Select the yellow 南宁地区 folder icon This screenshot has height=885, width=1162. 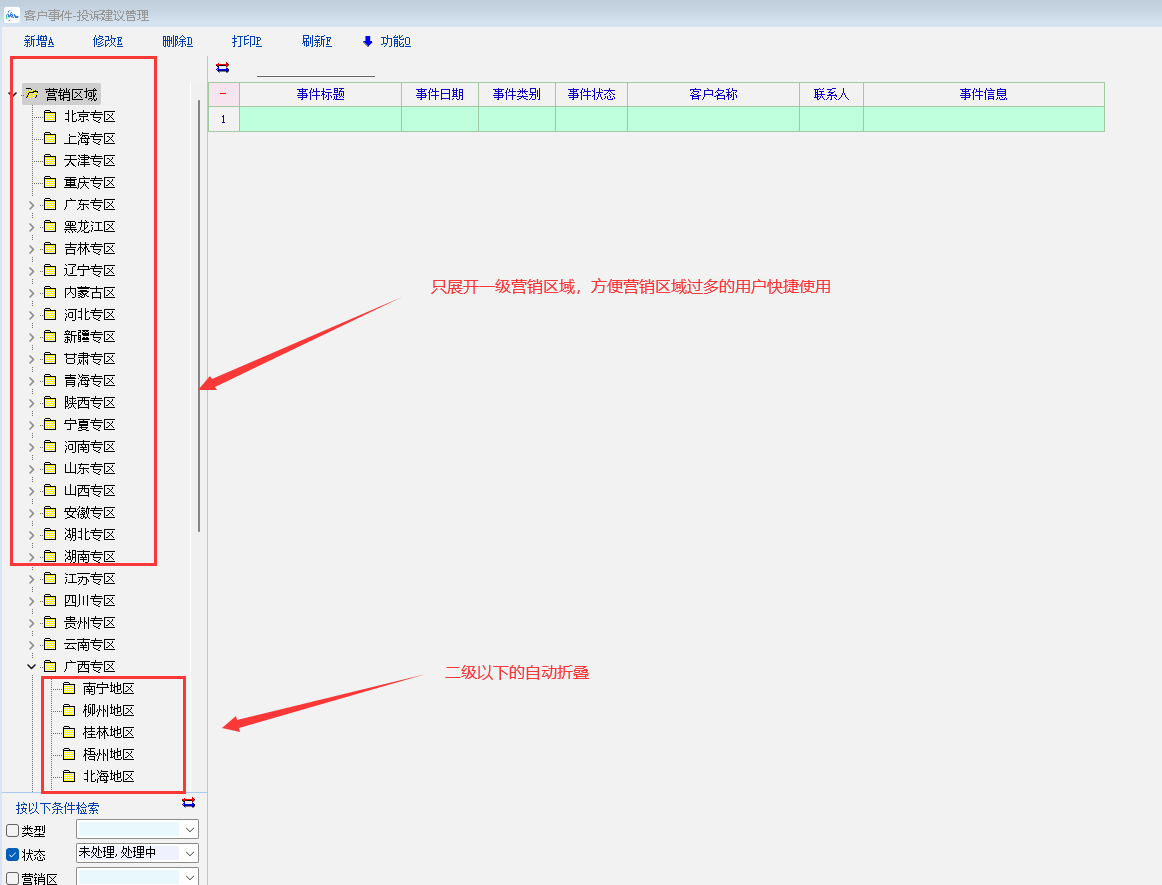[x=68, y=688]
